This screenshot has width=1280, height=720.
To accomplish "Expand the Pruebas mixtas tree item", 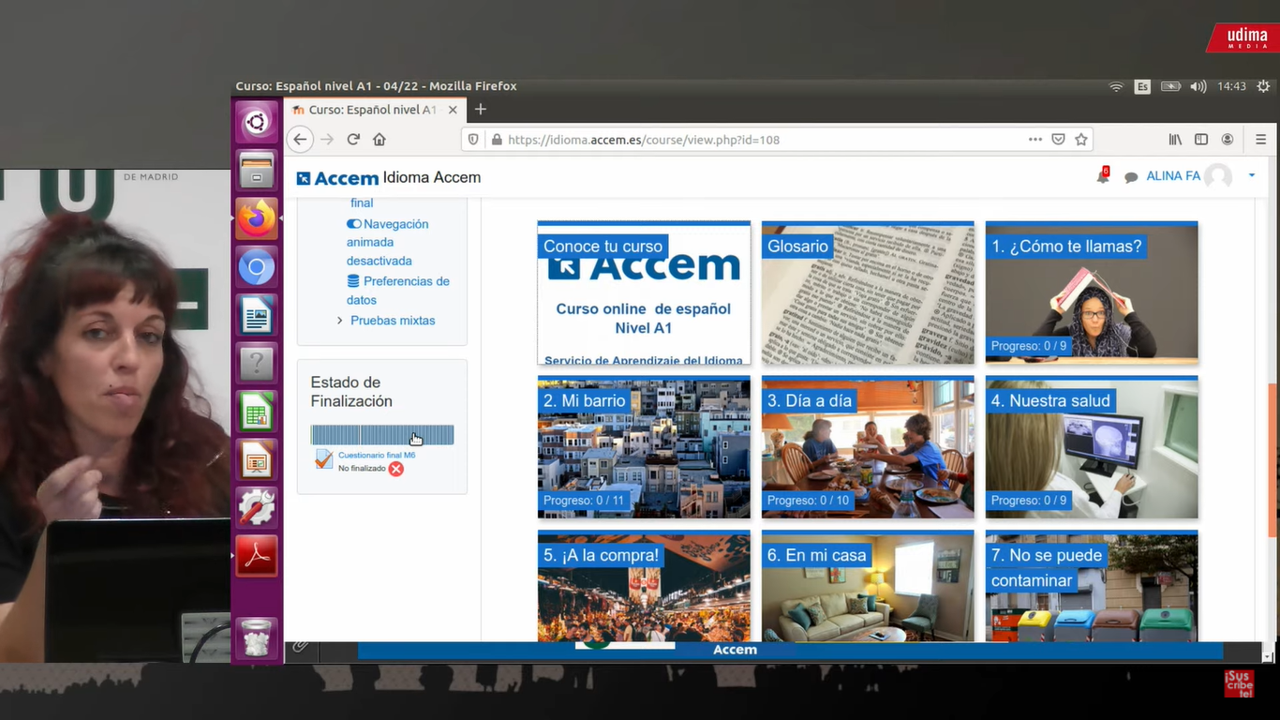I will pyautogui.click(x=340, y=320).
